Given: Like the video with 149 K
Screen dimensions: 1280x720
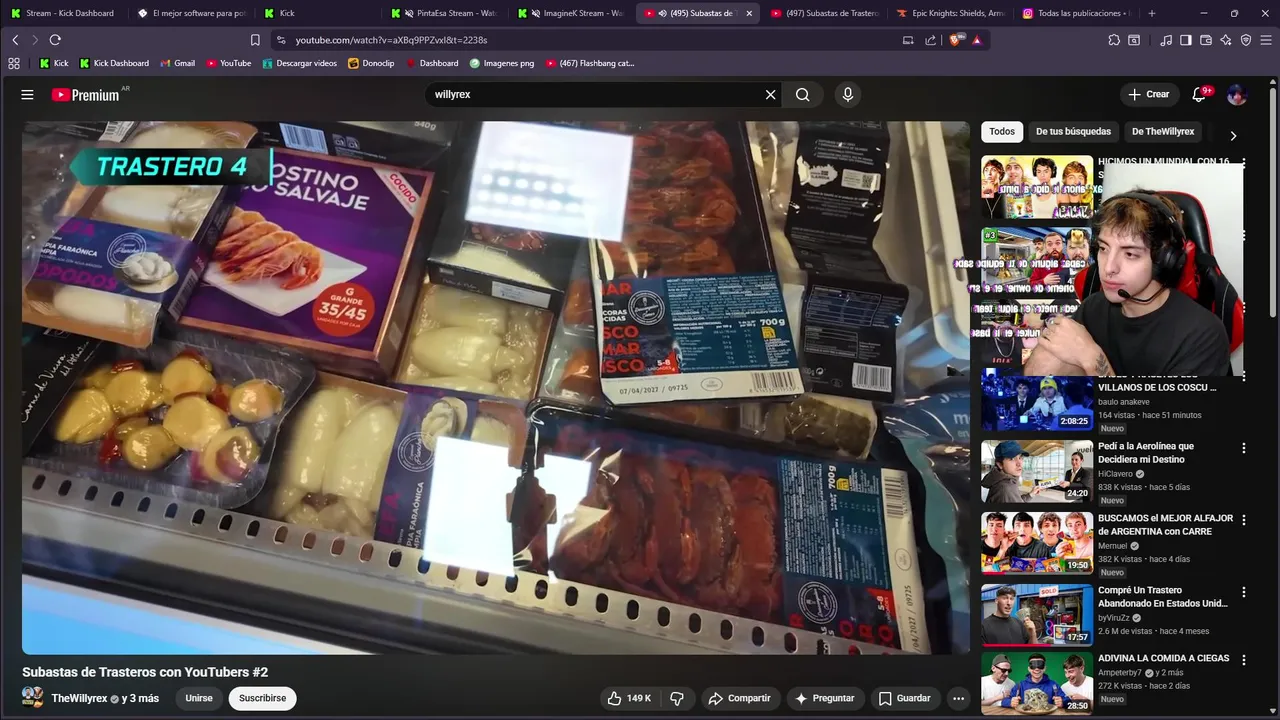Looking at the screenshot, I should [x=629, y=698].
